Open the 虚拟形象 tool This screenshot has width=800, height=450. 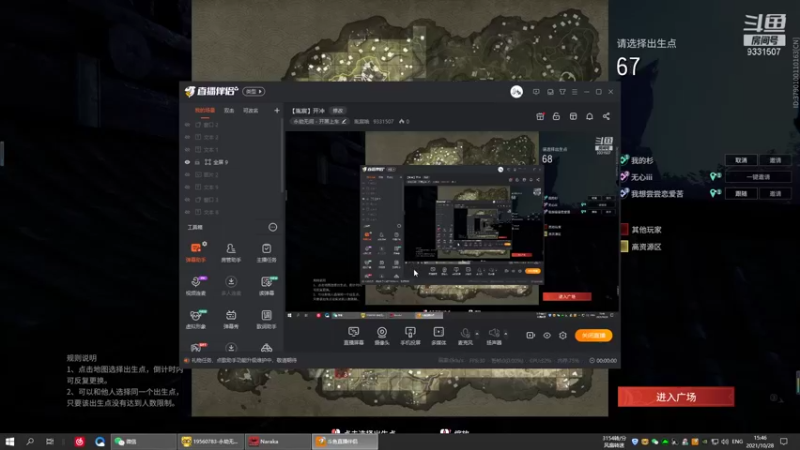pyautogui.click(x=196, y=319)
